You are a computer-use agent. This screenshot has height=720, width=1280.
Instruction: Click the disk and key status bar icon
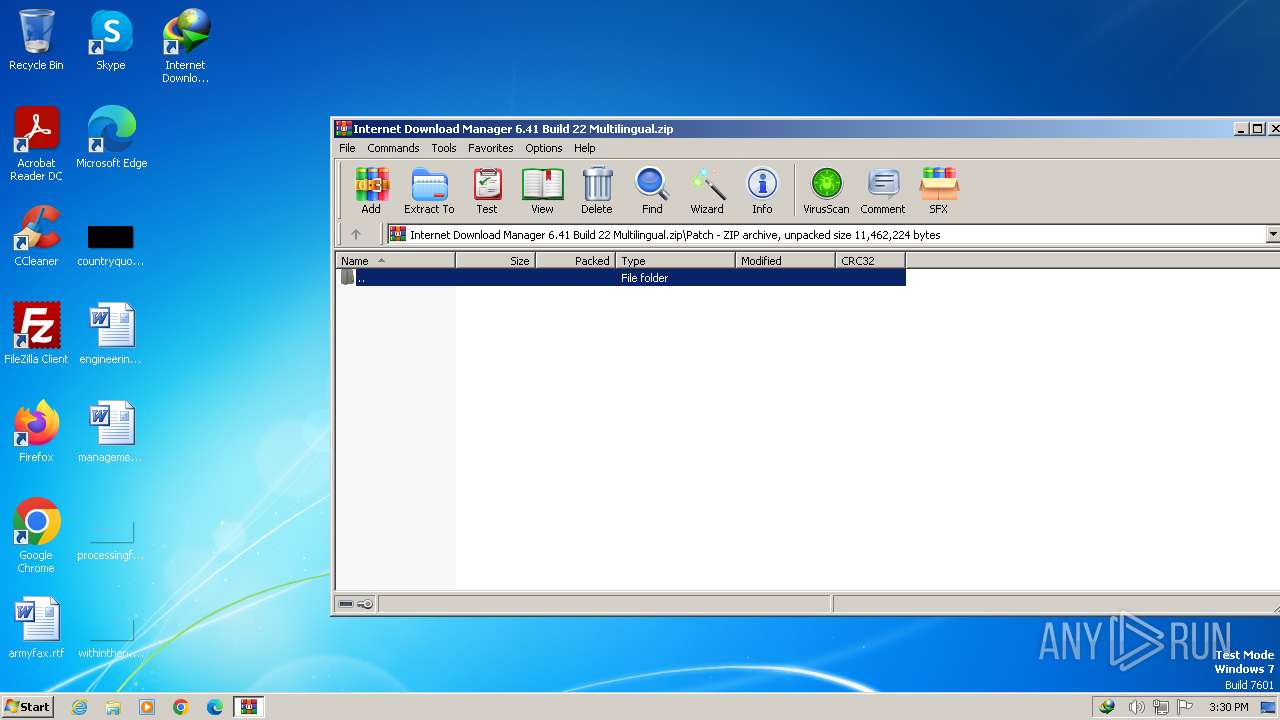(x=356, y=604)
